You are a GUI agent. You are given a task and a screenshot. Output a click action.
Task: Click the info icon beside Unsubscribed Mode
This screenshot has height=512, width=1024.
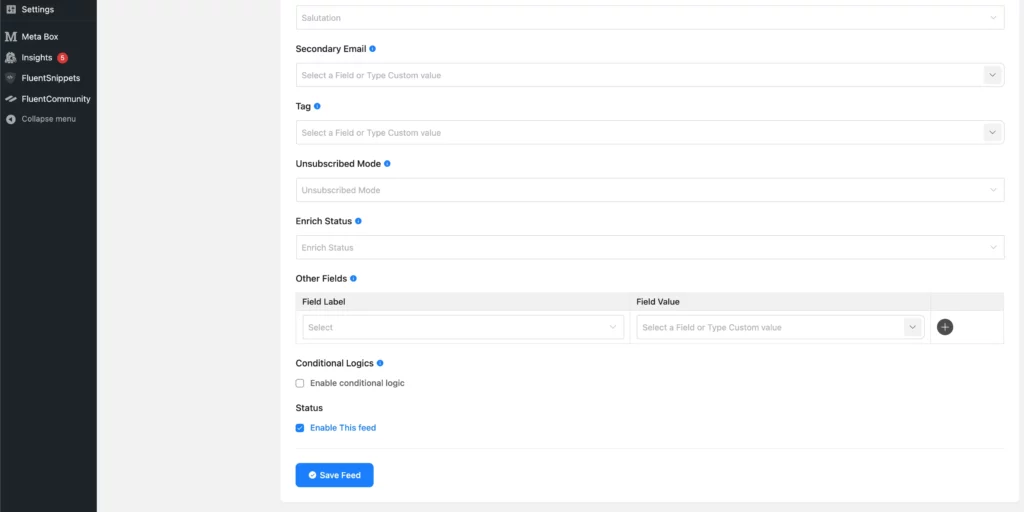point(387,163)
